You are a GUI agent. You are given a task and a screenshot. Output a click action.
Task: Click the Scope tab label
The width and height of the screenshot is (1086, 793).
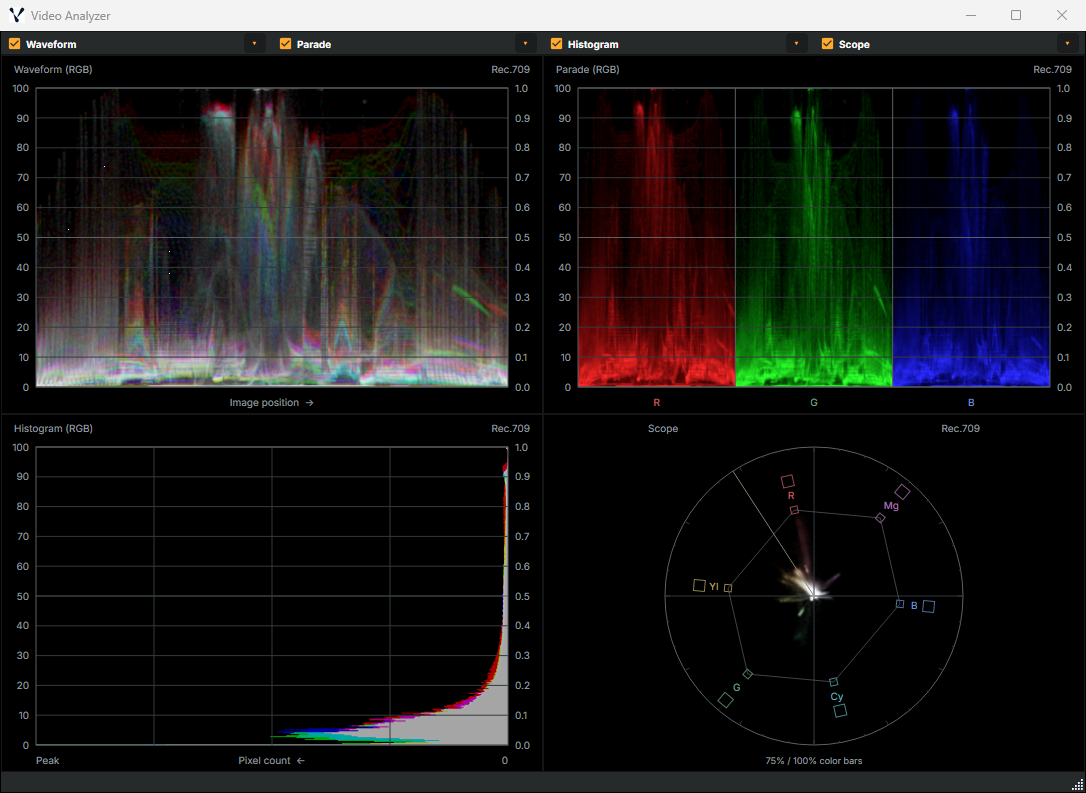coord(854,44)
